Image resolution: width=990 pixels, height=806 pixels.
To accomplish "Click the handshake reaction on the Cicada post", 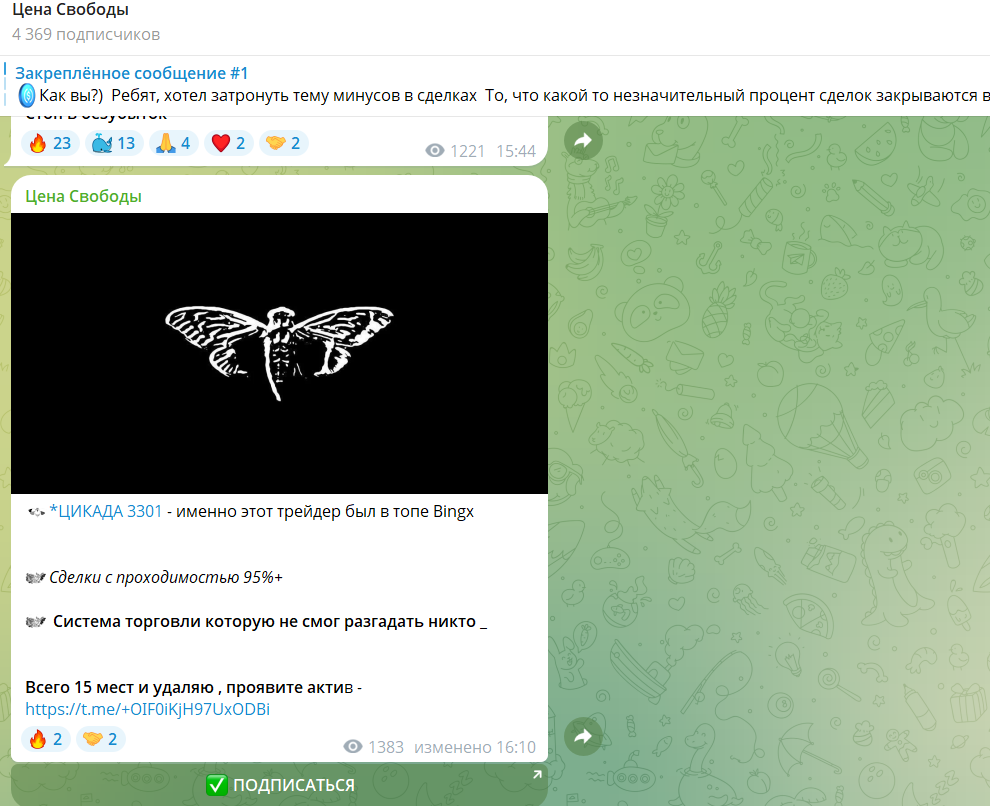I will [x=101, y=739].
